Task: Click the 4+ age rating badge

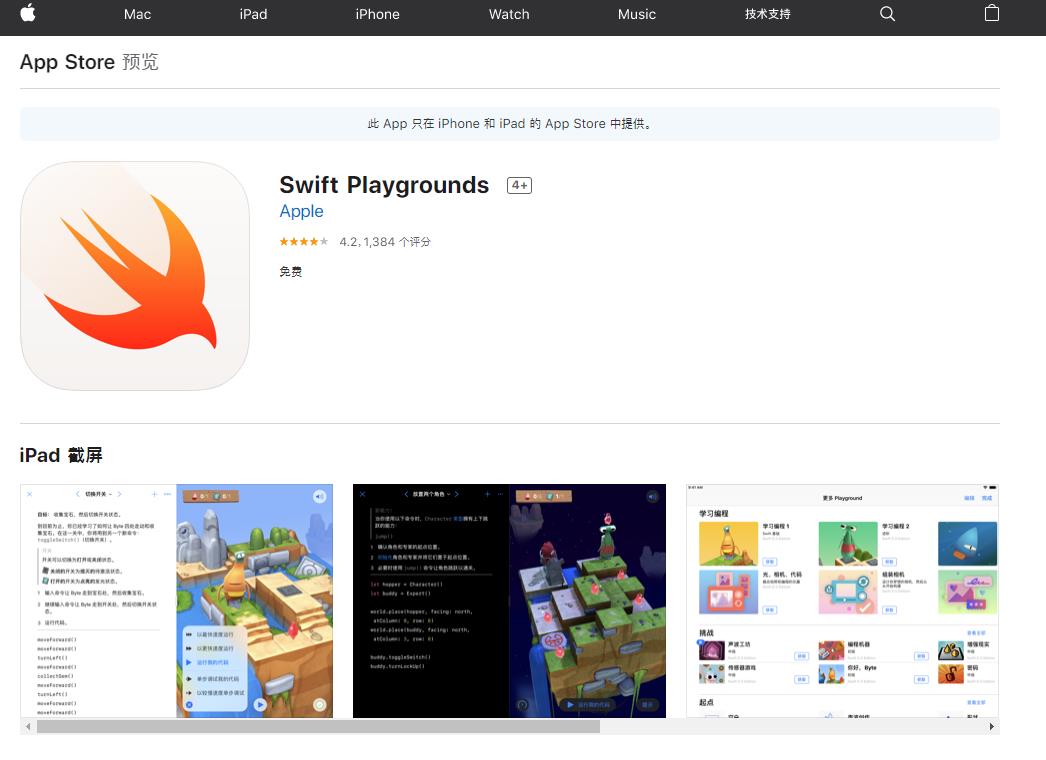Action: click(x=519, y=186)
